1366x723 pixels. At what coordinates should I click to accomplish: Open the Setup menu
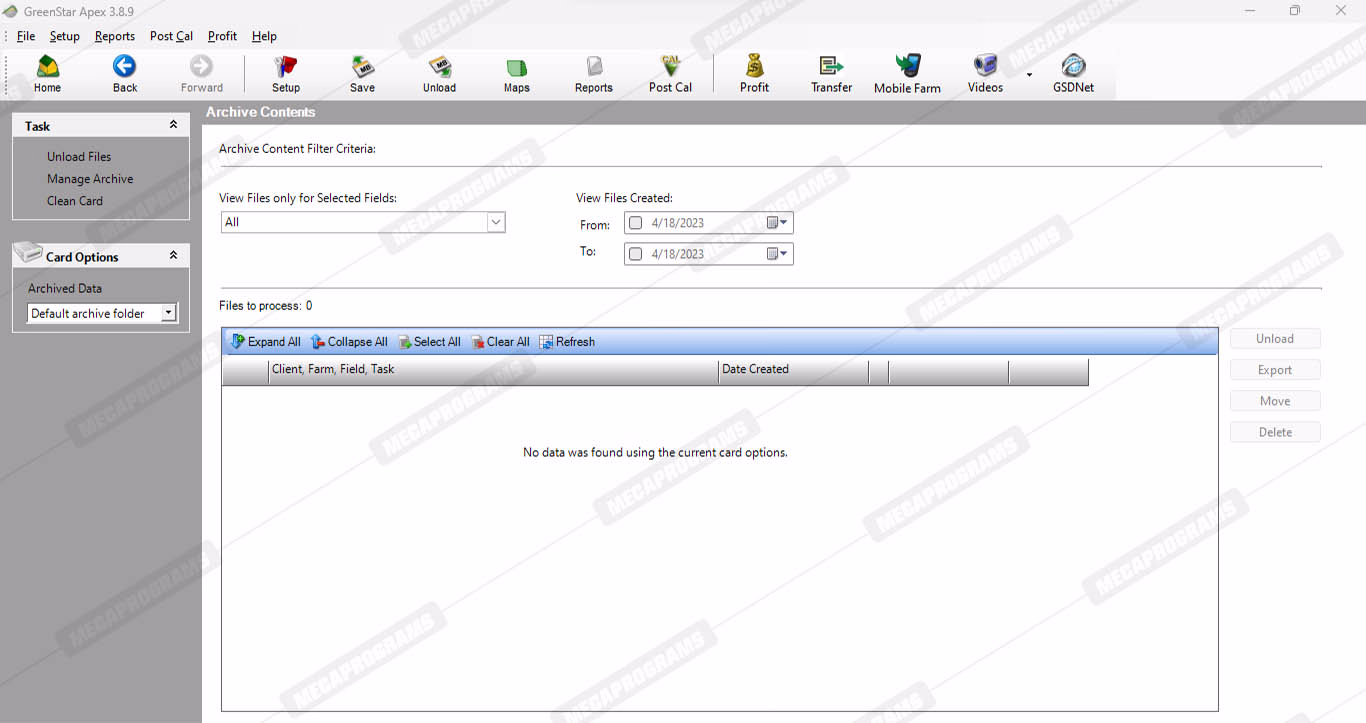pos(64,36)
